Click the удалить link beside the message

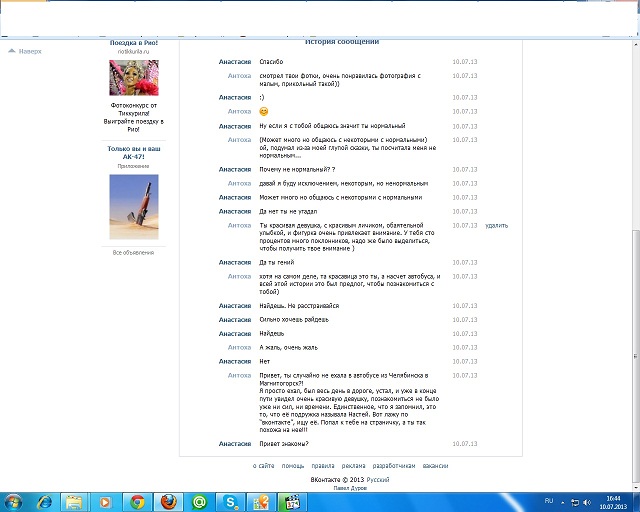click(496, 226)
